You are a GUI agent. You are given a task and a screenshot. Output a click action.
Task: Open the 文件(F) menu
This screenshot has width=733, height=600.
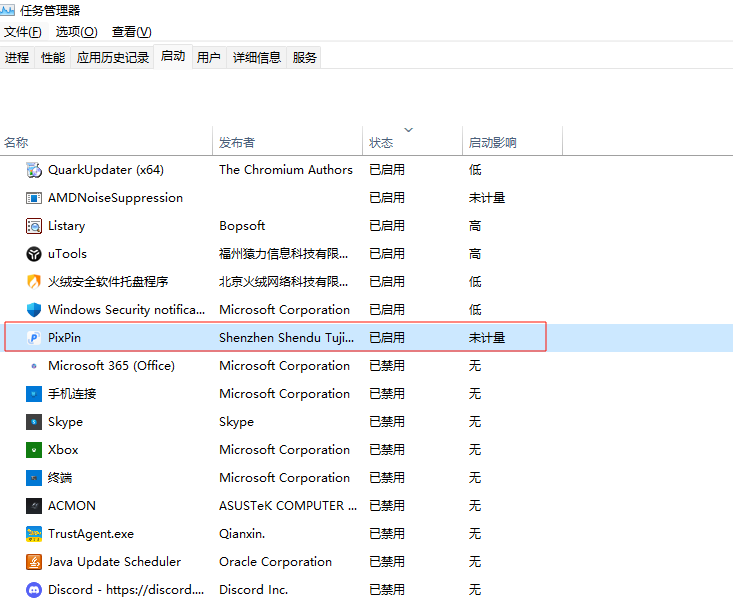(22, 32)
